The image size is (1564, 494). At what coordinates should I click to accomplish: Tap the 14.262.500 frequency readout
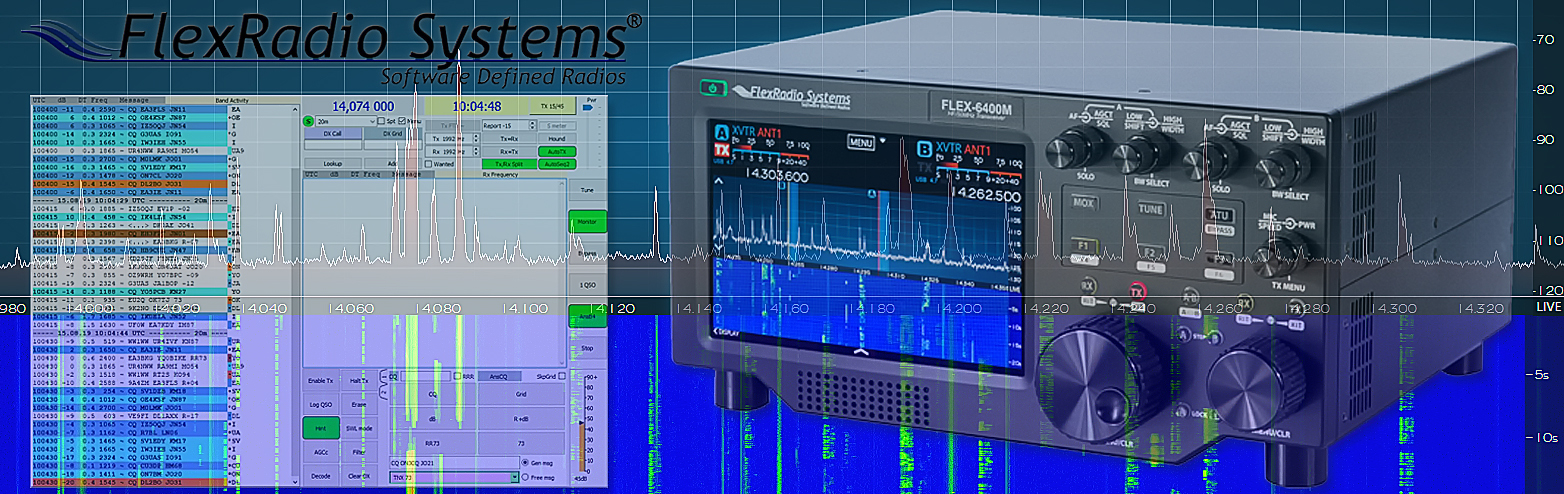(986, 195)
